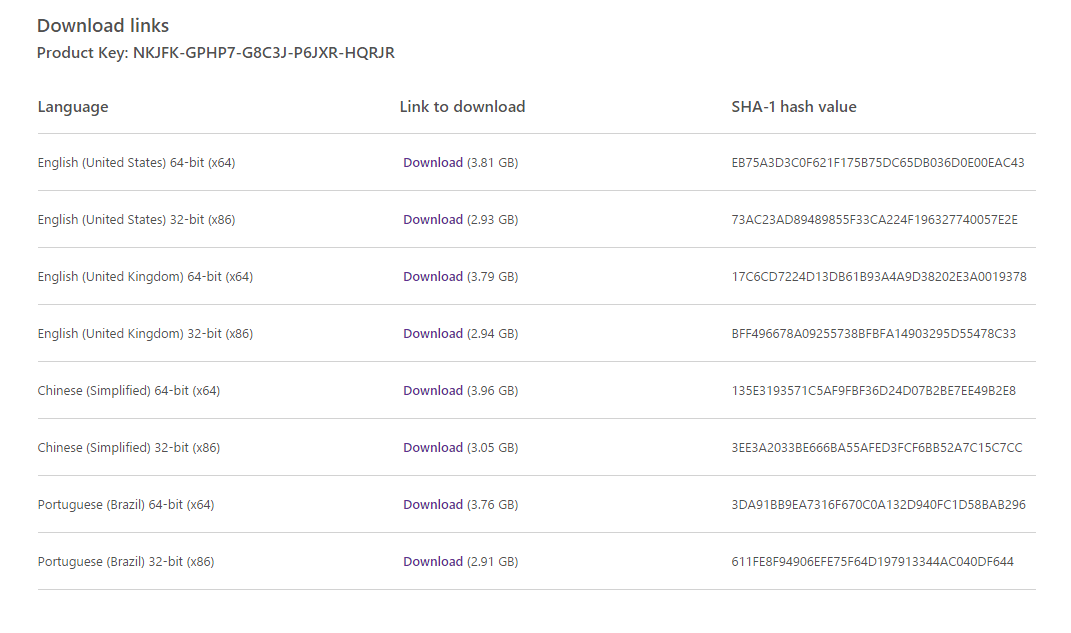Download English (United States) 64-bit version

click(x=433, y=162)
